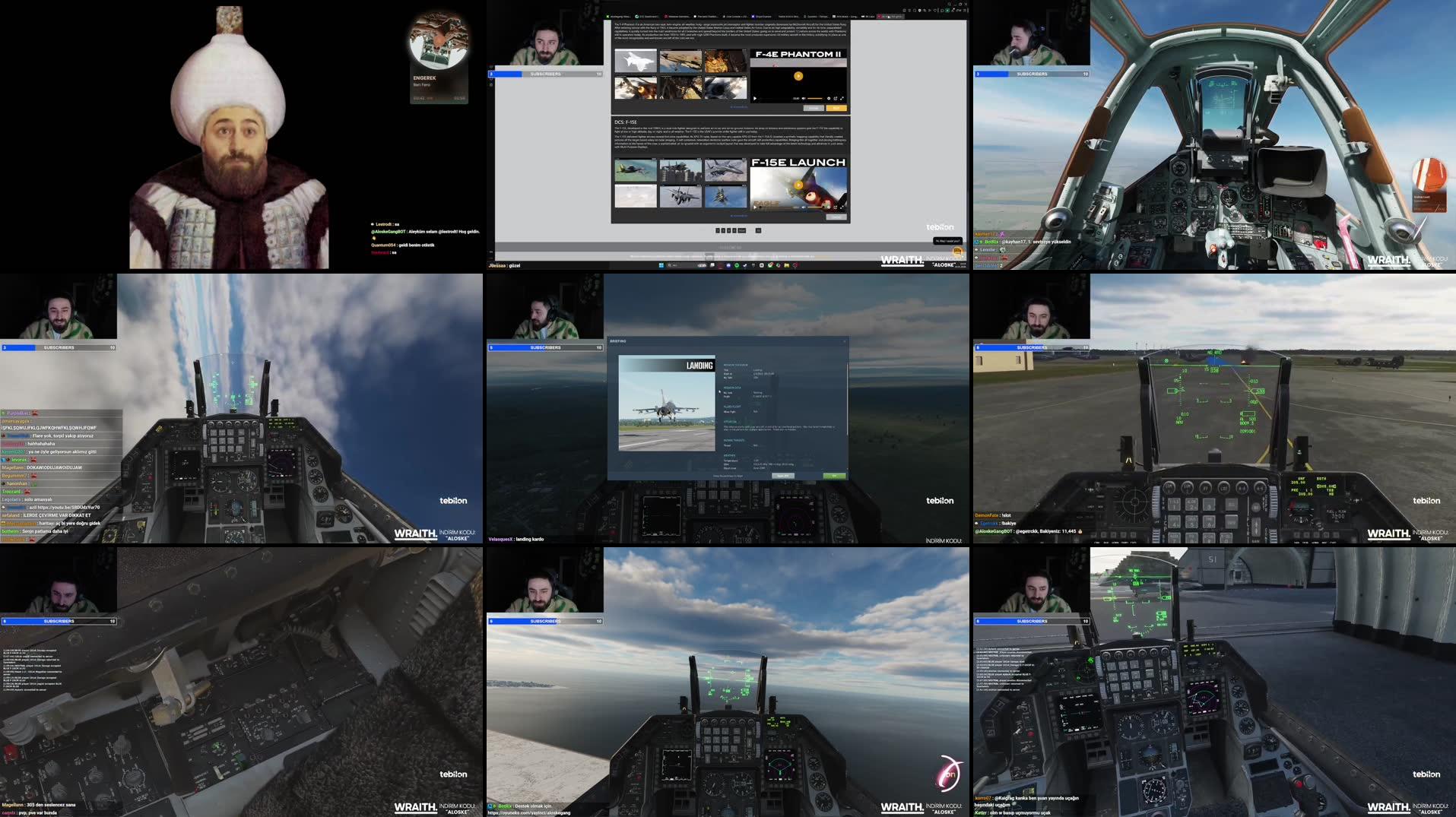The width and height of the screenshot is (1456, 817).
Task: Open the Windows Start menu
Action: [x=661, y=268]
